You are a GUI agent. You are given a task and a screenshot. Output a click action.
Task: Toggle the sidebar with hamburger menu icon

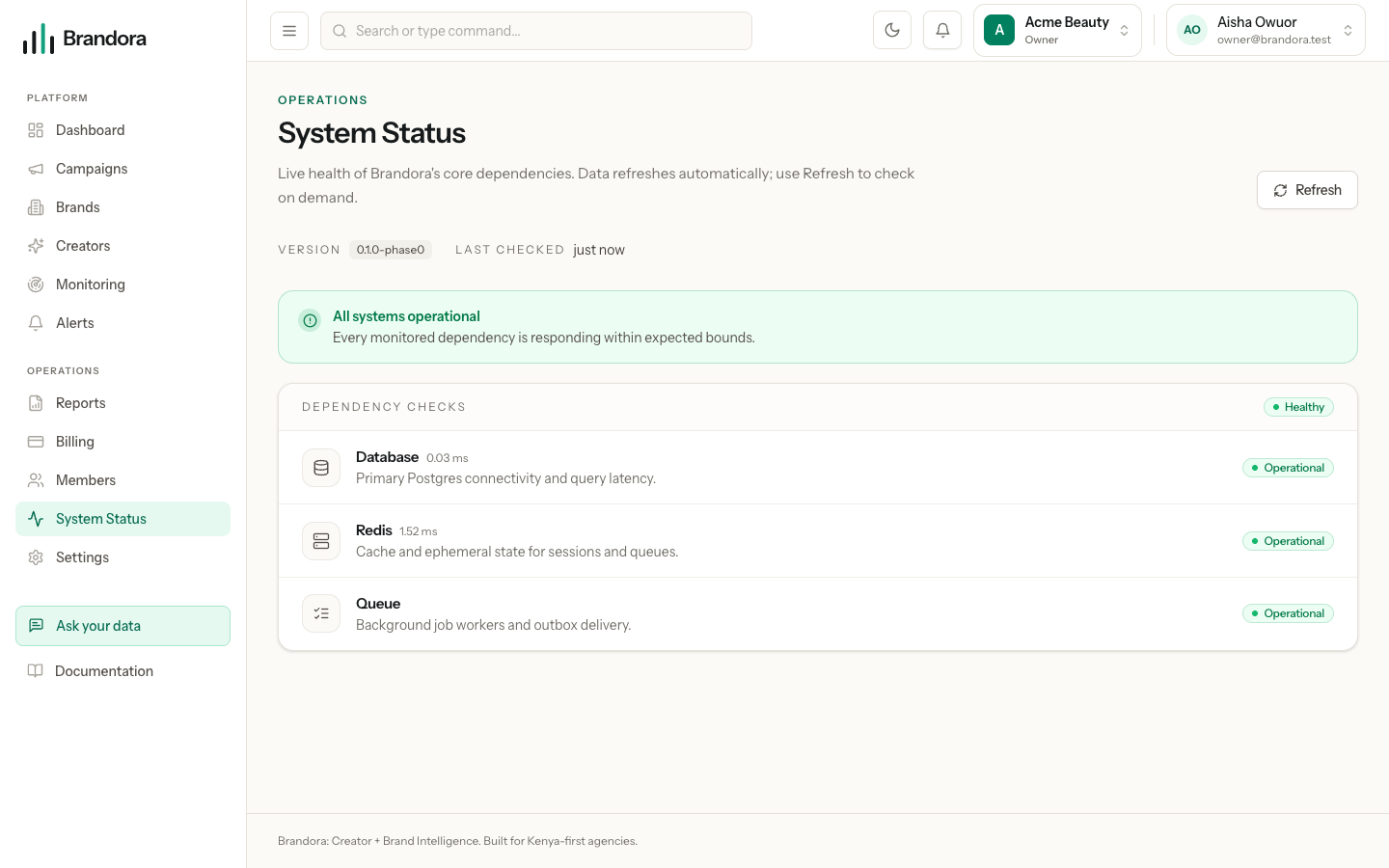[x=289, y=31]
